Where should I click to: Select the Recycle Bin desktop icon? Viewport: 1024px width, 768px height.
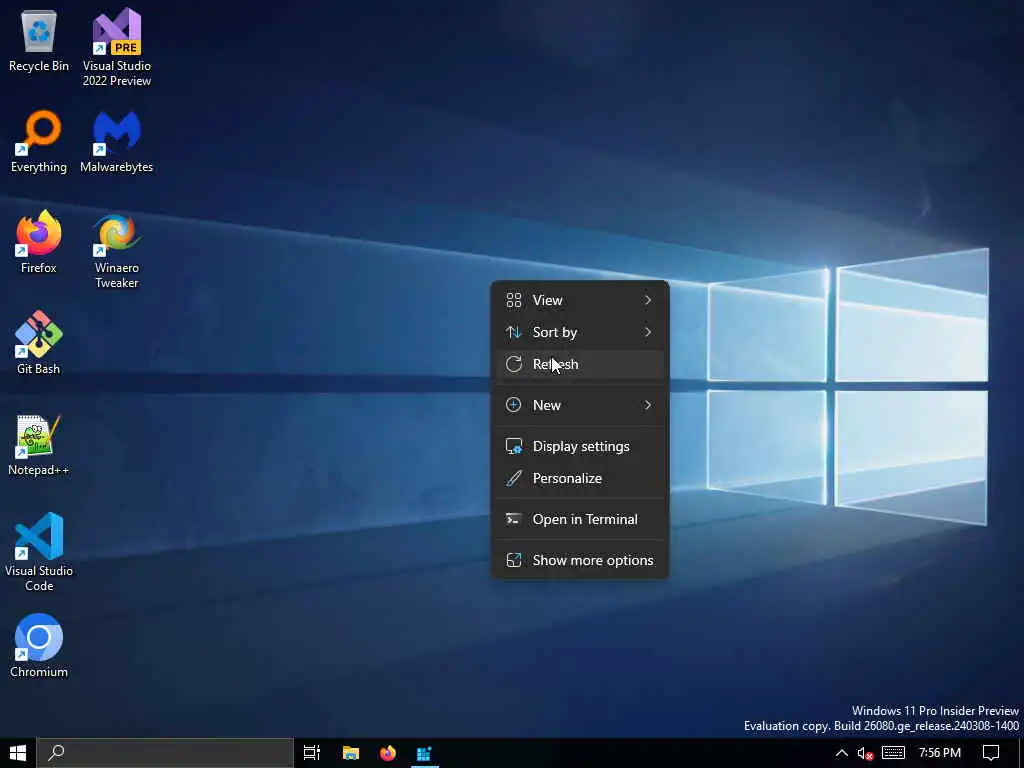(39, 41)
